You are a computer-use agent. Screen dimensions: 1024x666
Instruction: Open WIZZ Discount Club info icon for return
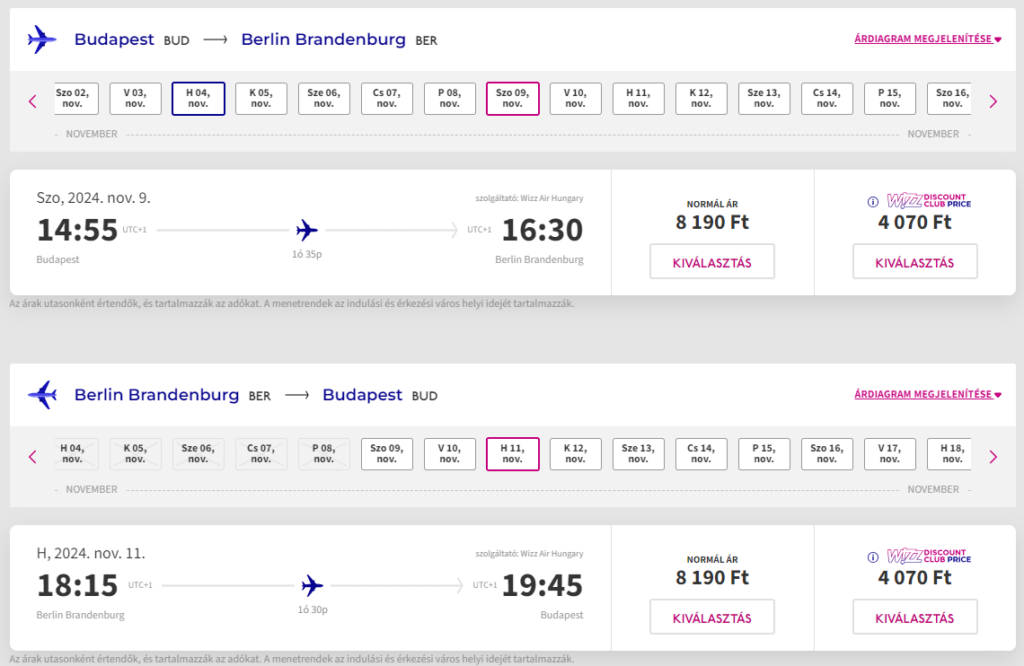[x=872, y=557]
